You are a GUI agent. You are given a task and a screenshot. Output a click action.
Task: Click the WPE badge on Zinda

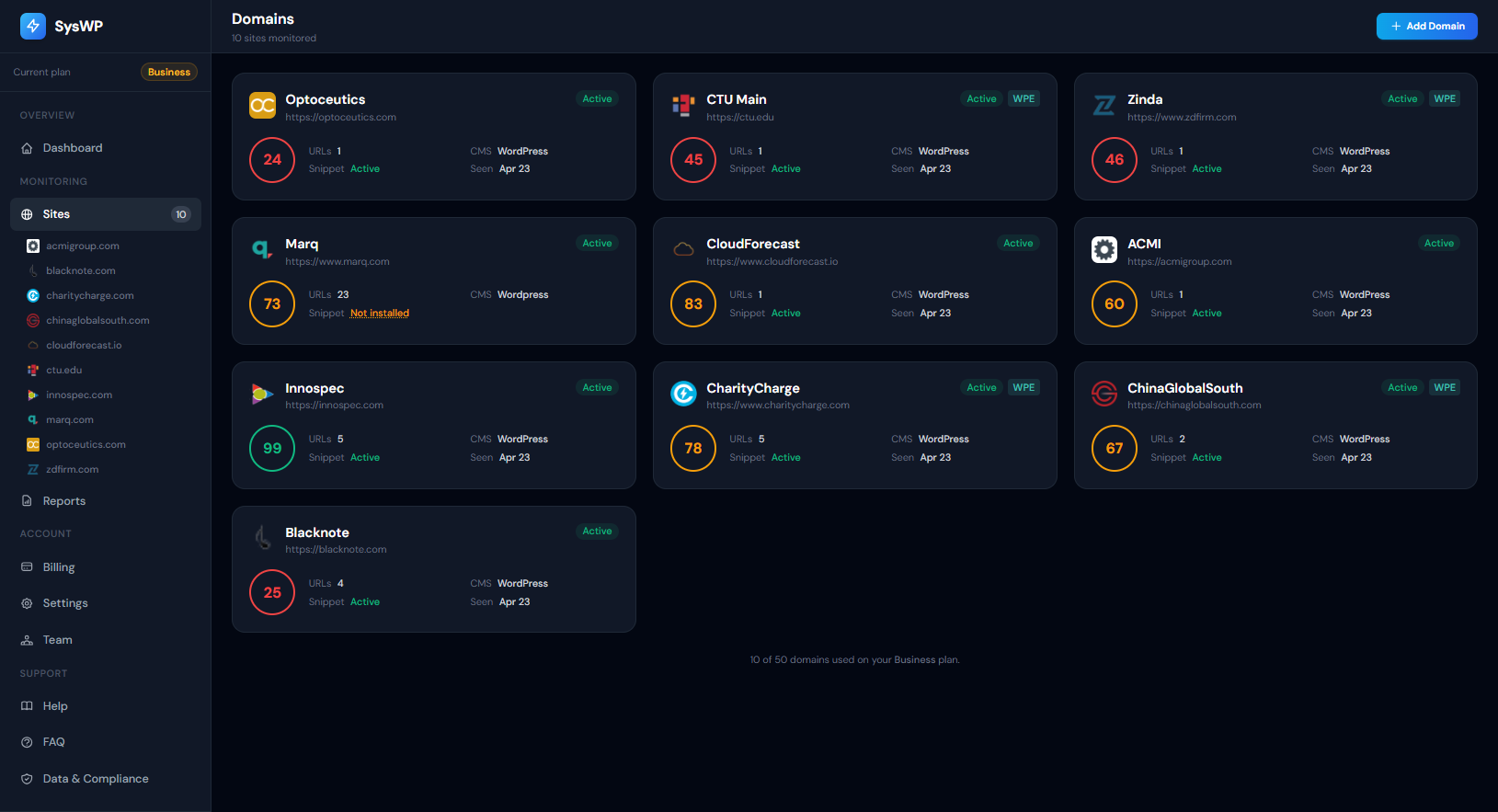[x=1445, y=99]
